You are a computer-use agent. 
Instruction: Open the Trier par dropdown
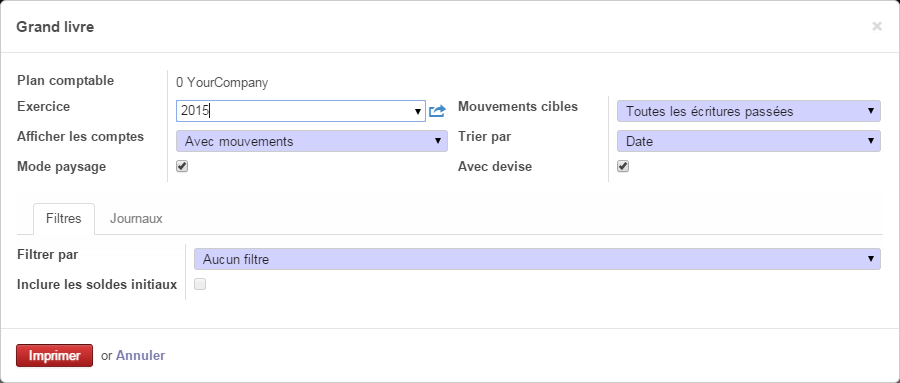pyautogui.click(x=748, y=141)
